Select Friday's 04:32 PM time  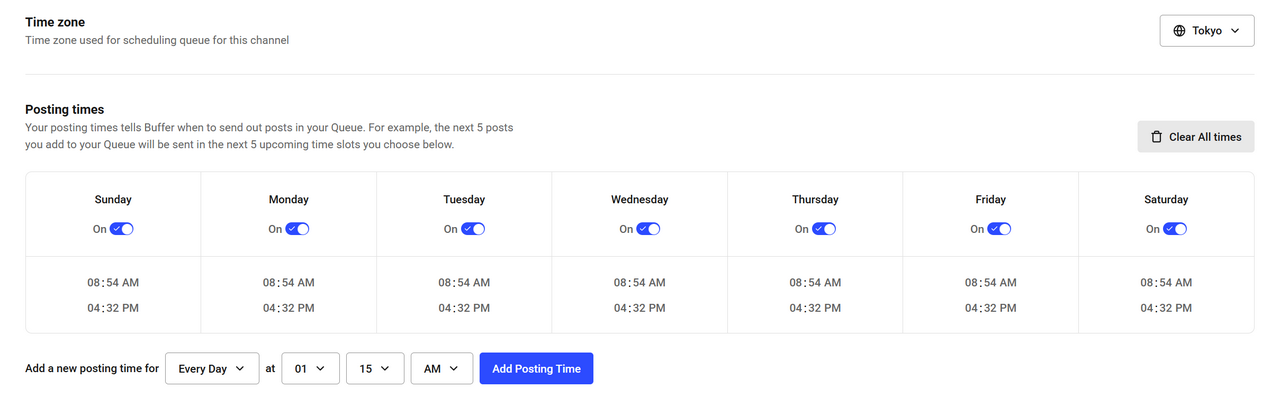coord(991,308)
